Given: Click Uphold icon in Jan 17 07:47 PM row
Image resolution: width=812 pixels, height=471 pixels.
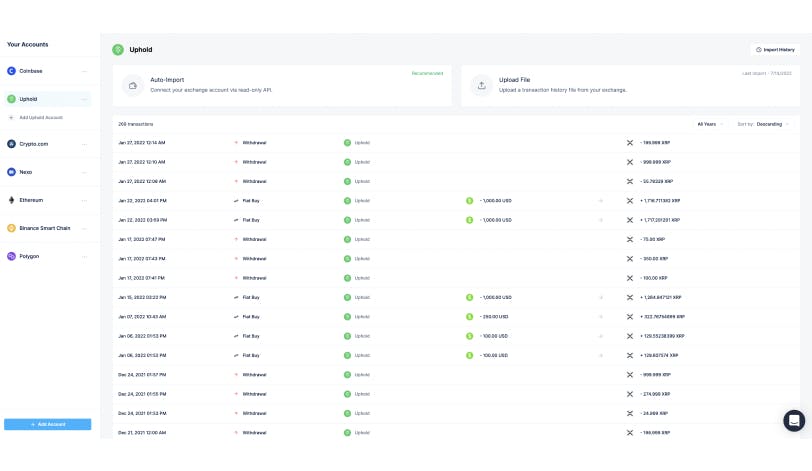Looking at the screenshot, I should 347,240.
